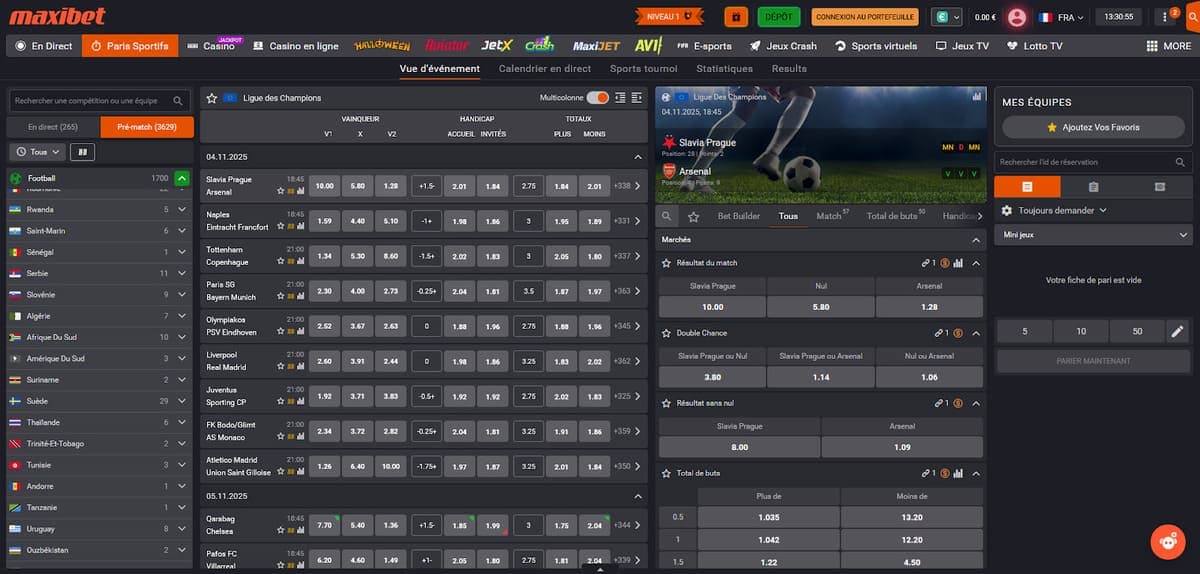This screenshot has width=1200, height=574.
Task: Open the En Direct section
Action: 42,46
